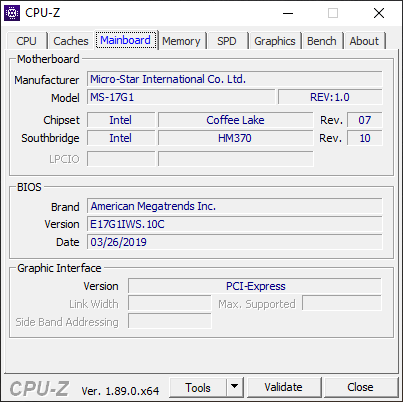Click the Chipset vendor Intel field

121,120
